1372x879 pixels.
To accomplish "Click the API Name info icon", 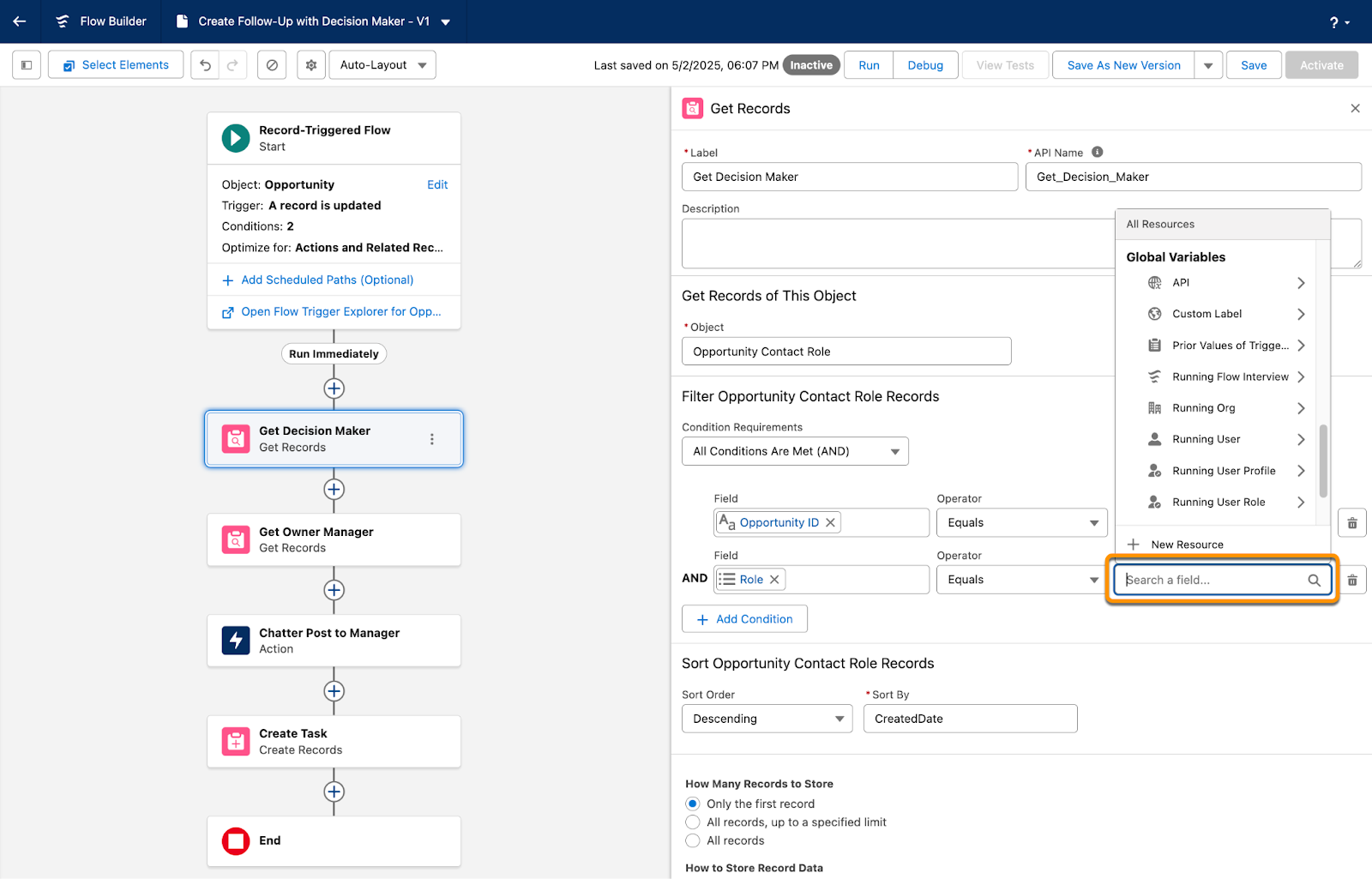I will (x=1097, y=152).
